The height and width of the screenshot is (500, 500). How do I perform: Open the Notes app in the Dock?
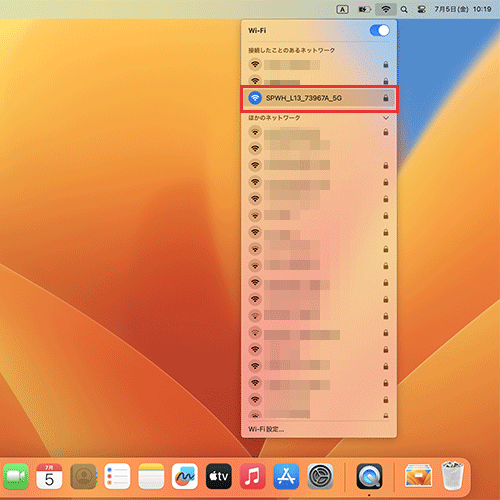click(151, 476)
